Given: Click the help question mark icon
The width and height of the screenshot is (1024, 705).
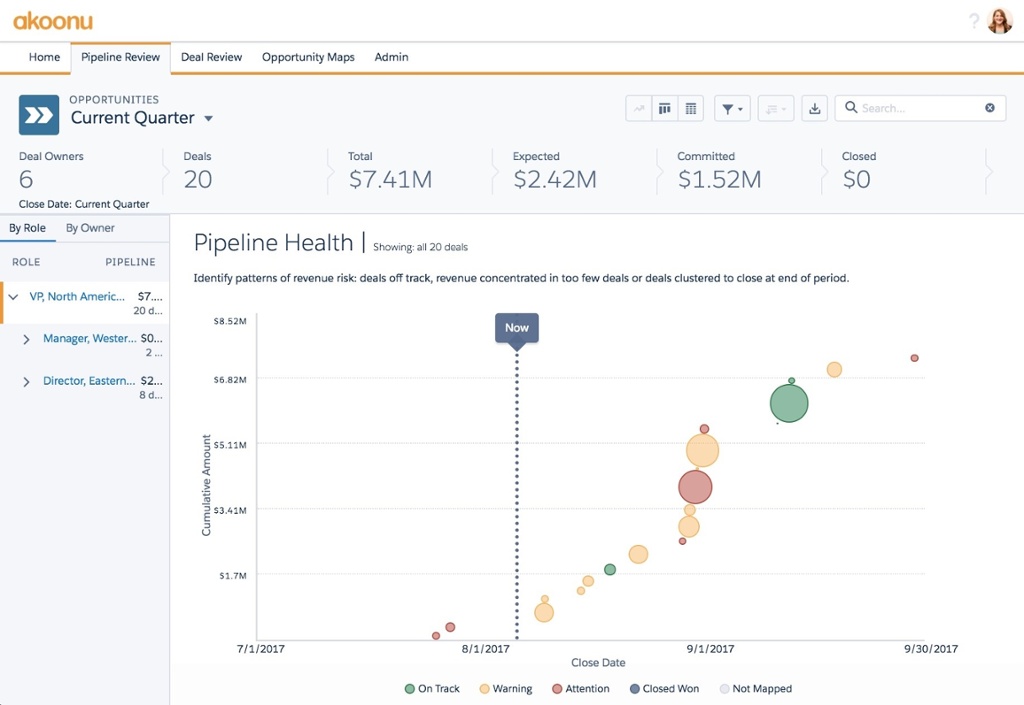Looking at the screenshot, I should (x=974, y=20).
